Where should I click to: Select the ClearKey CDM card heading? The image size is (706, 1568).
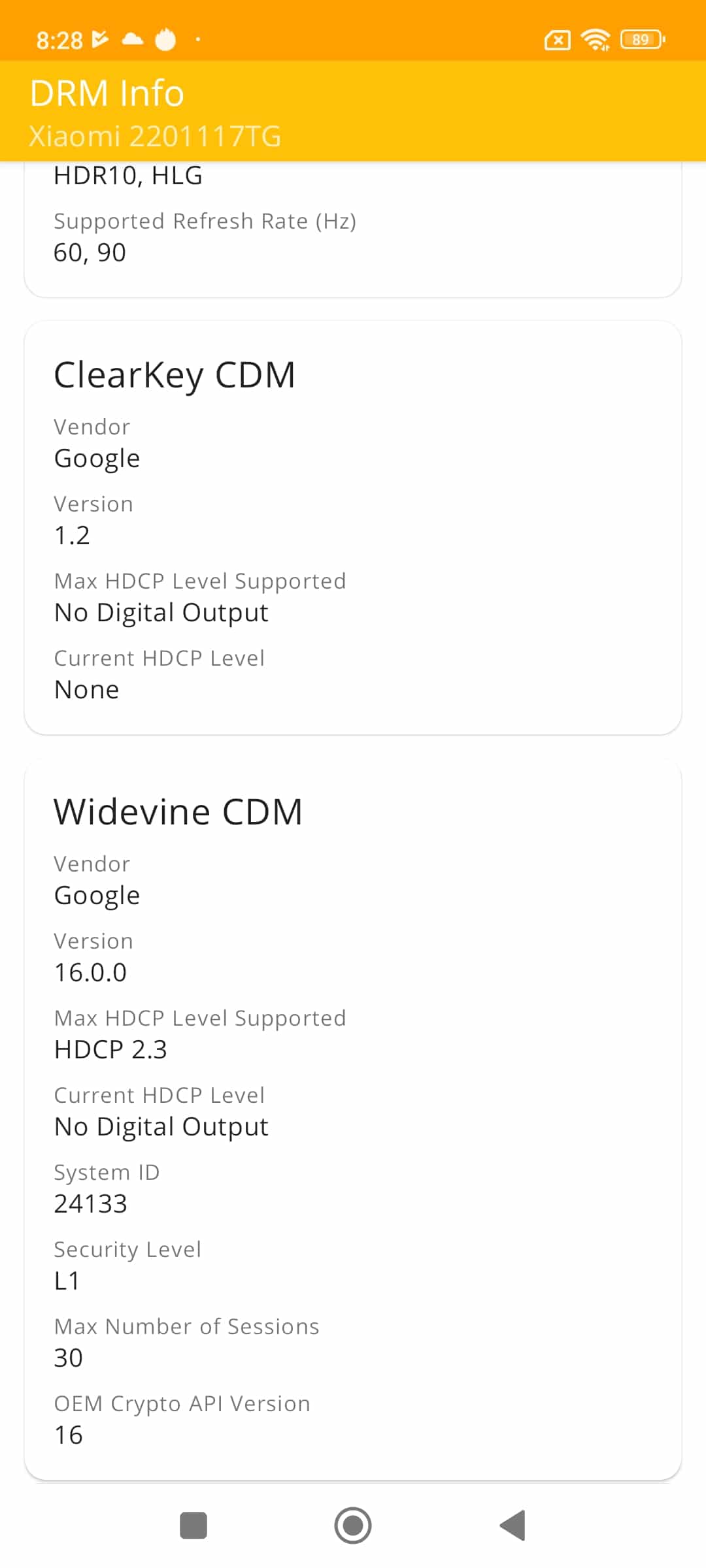[x=175, y=375]
